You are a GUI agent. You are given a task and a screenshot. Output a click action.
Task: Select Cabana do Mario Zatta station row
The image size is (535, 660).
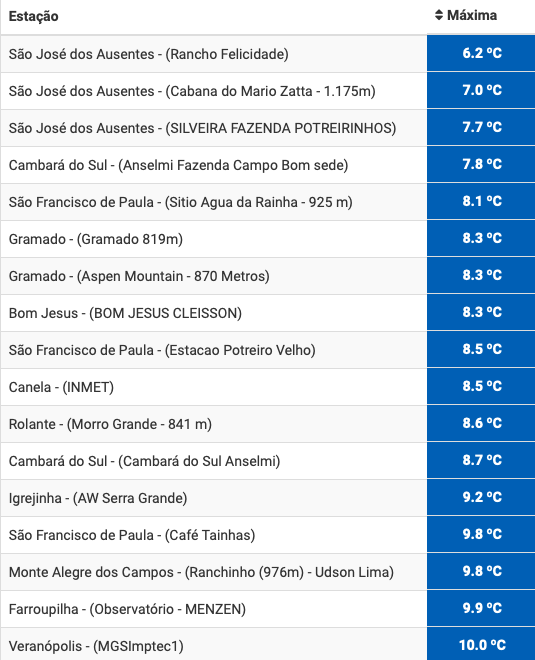[268, 91]
